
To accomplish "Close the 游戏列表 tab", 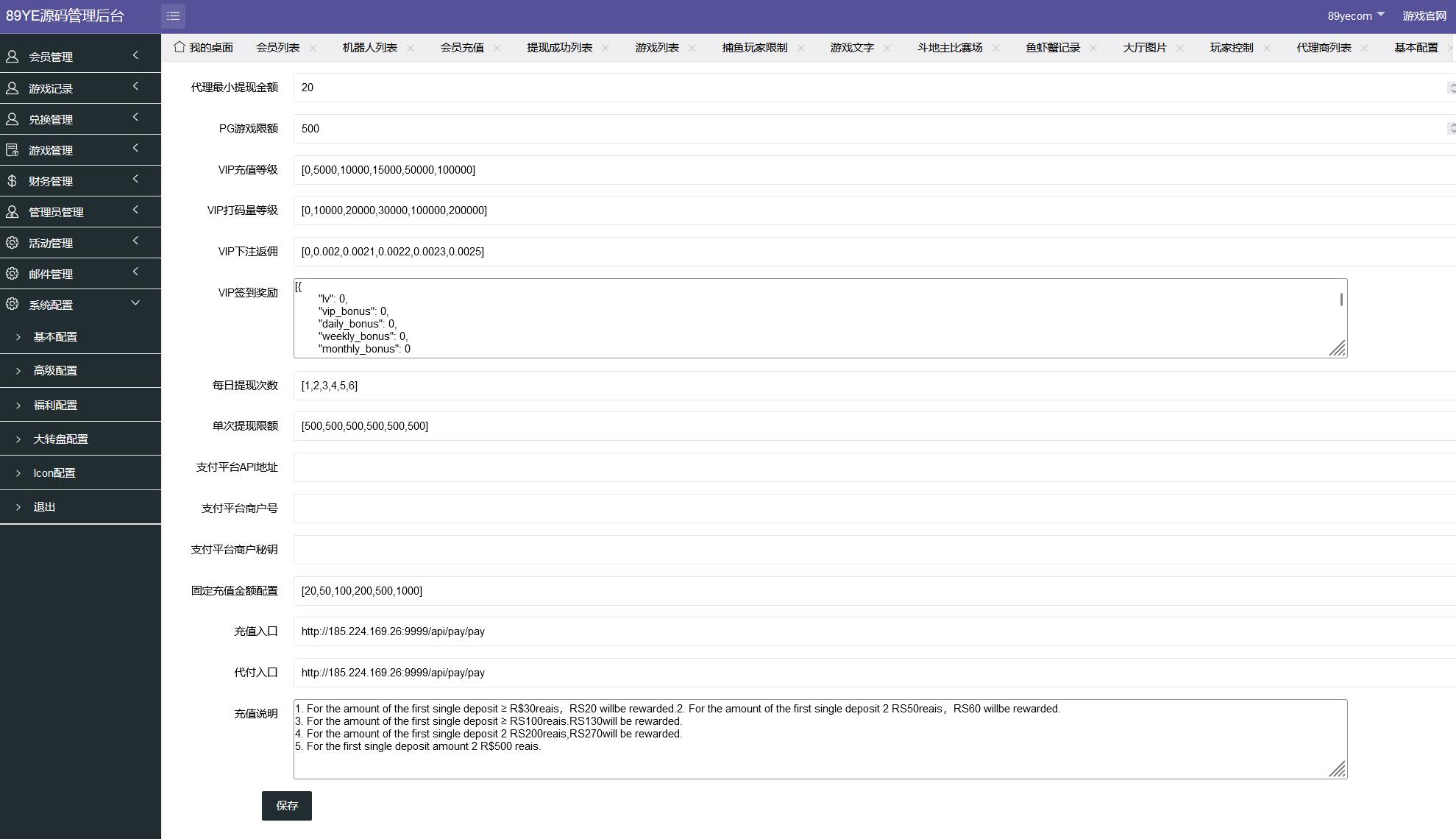I will click(x=692, y=48).
